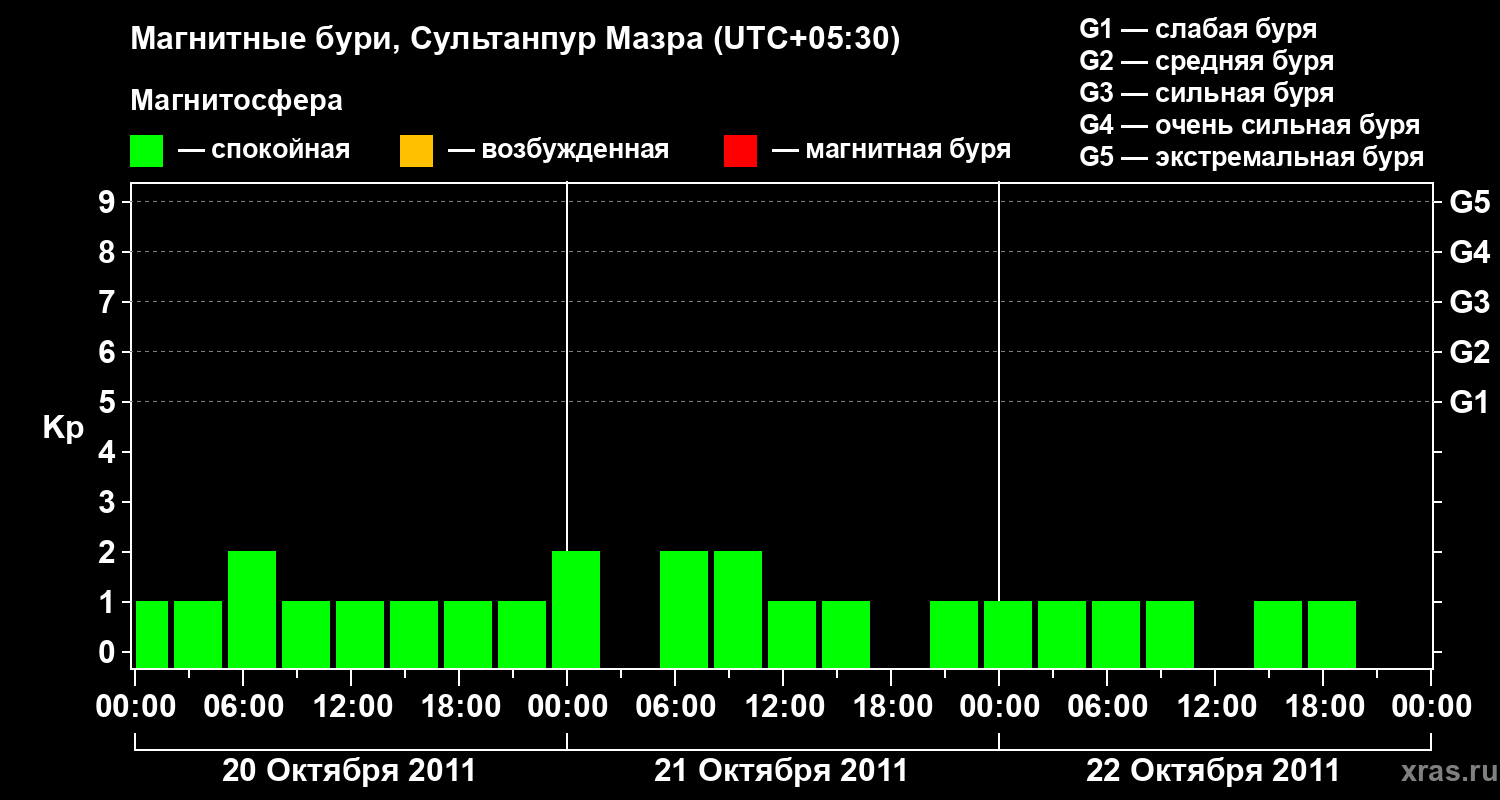Viewport: 1500px width, 800px height.
Task: Click the '21 Октября 2011' date label
Action: point(781,771)
